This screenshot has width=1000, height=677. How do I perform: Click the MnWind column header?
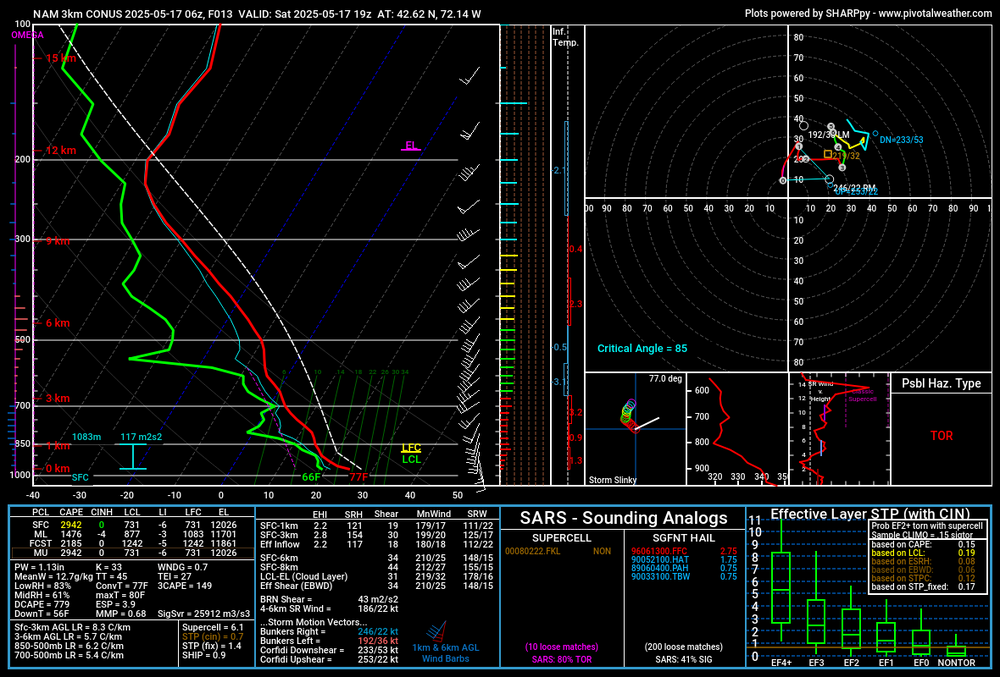[434, 514]
